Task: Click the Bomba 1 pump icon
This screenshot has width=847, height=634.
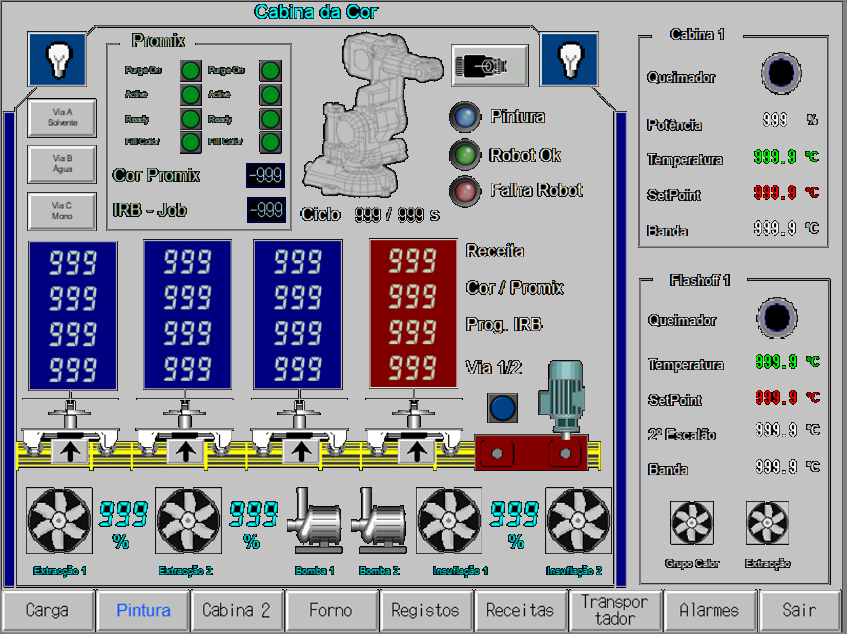Action: click(x=315, y=520)
